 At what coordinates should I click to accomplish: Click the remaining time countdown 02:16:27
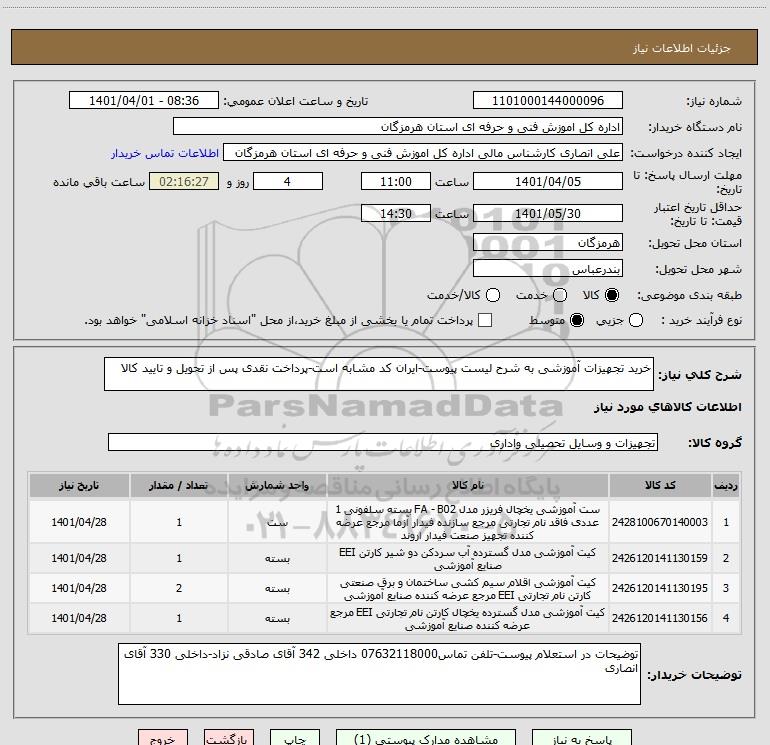coord(184,181)
